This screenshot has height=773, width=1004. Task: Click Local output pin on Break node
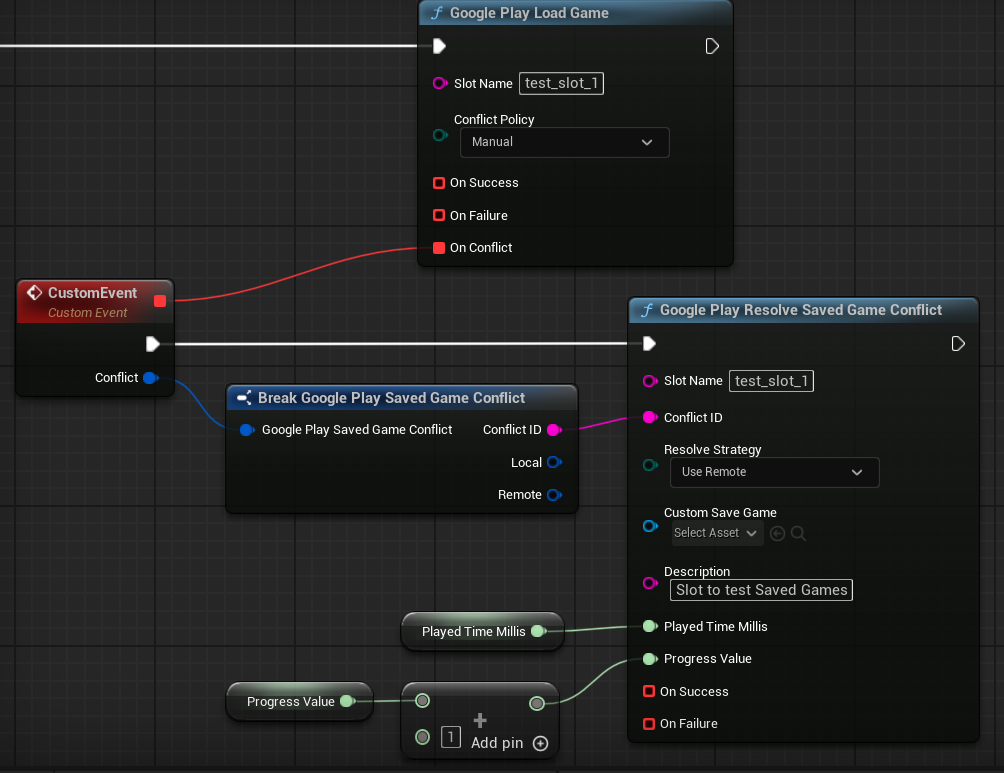pyautogui.click(x=554, y=463)
